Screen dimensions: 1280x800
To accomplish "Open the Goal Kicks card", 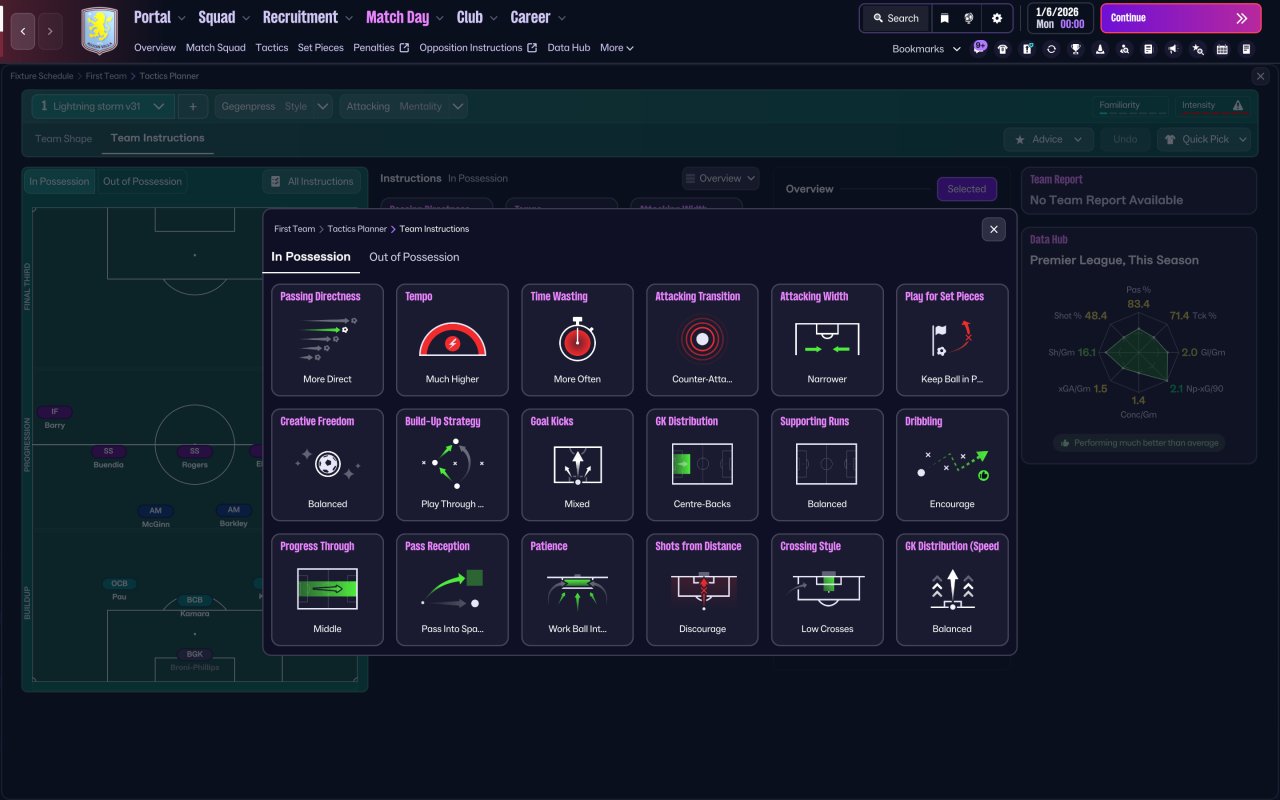I will coord(577,465).
